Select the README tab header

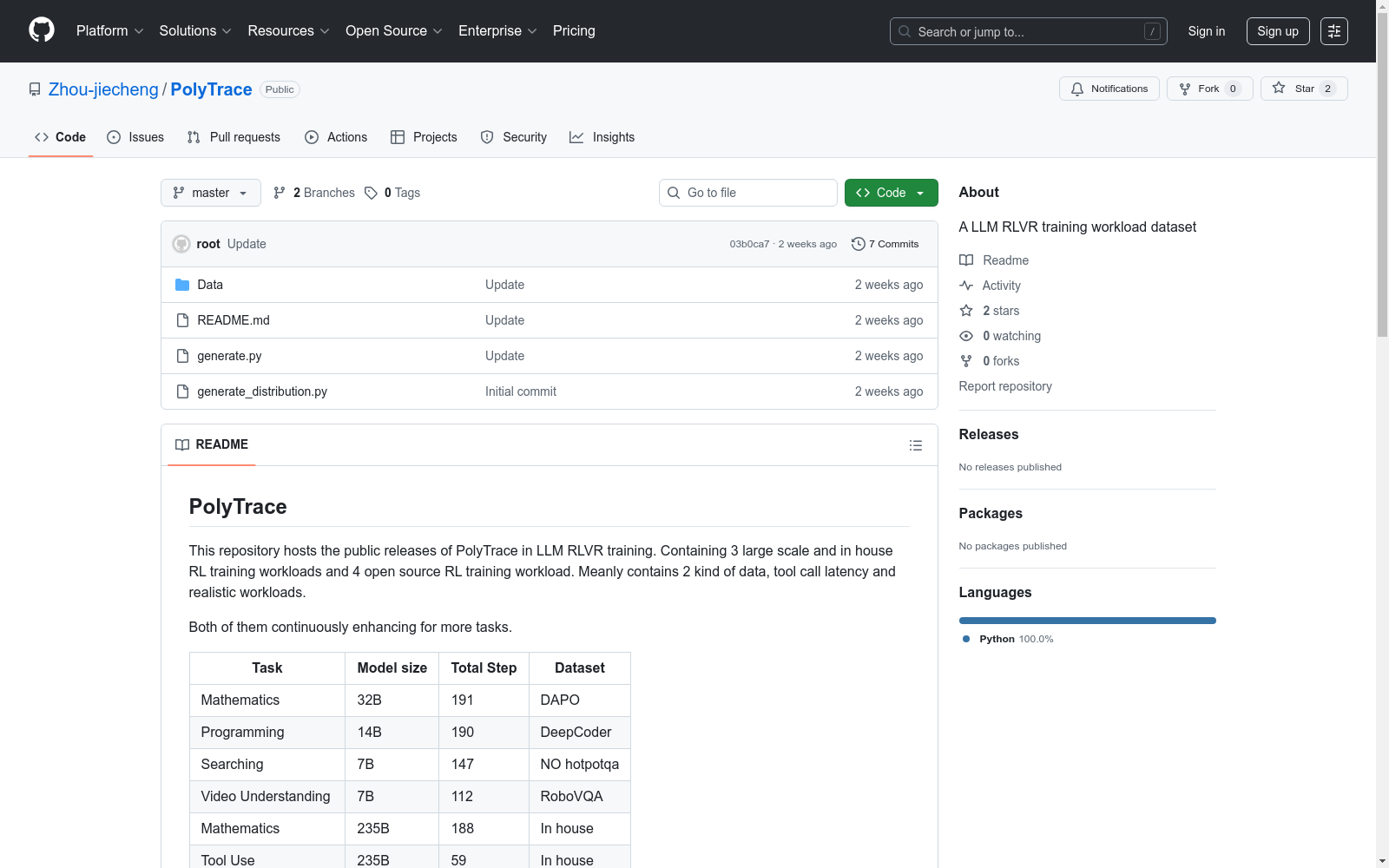tap(212, 444)
